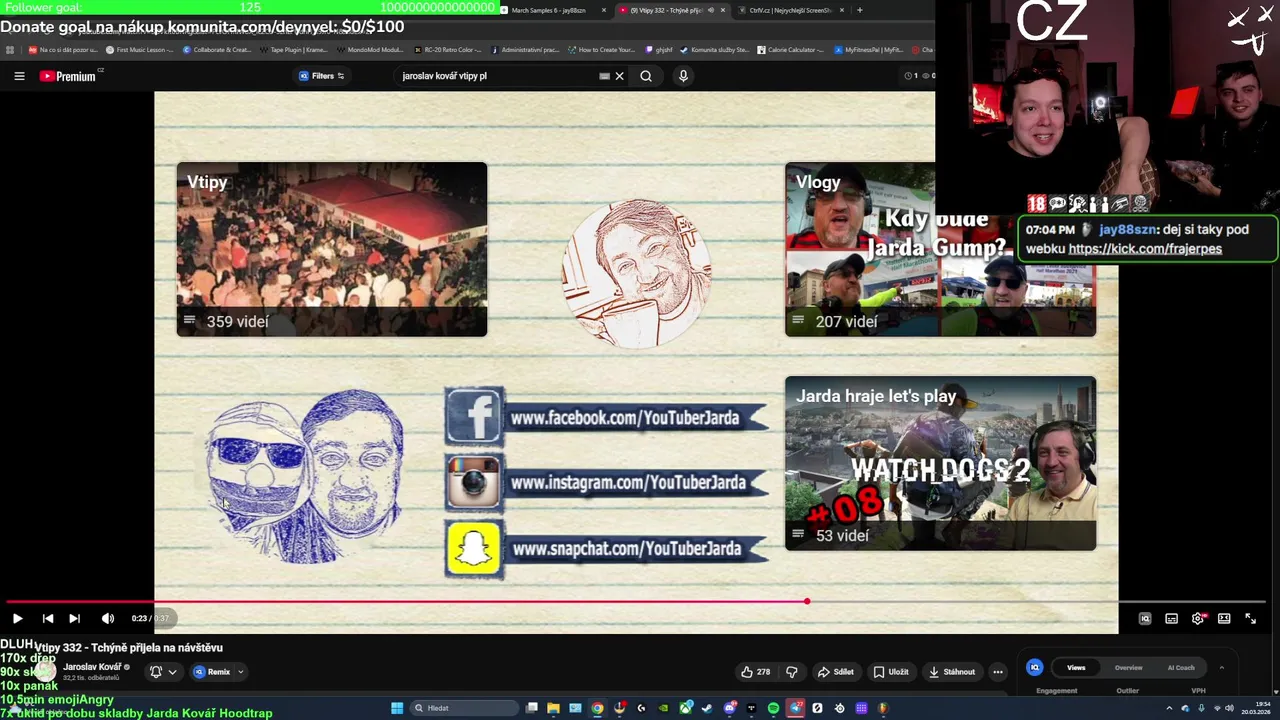Switch to theater mode
1280x720 pixels.
[x=1224, y=618]
